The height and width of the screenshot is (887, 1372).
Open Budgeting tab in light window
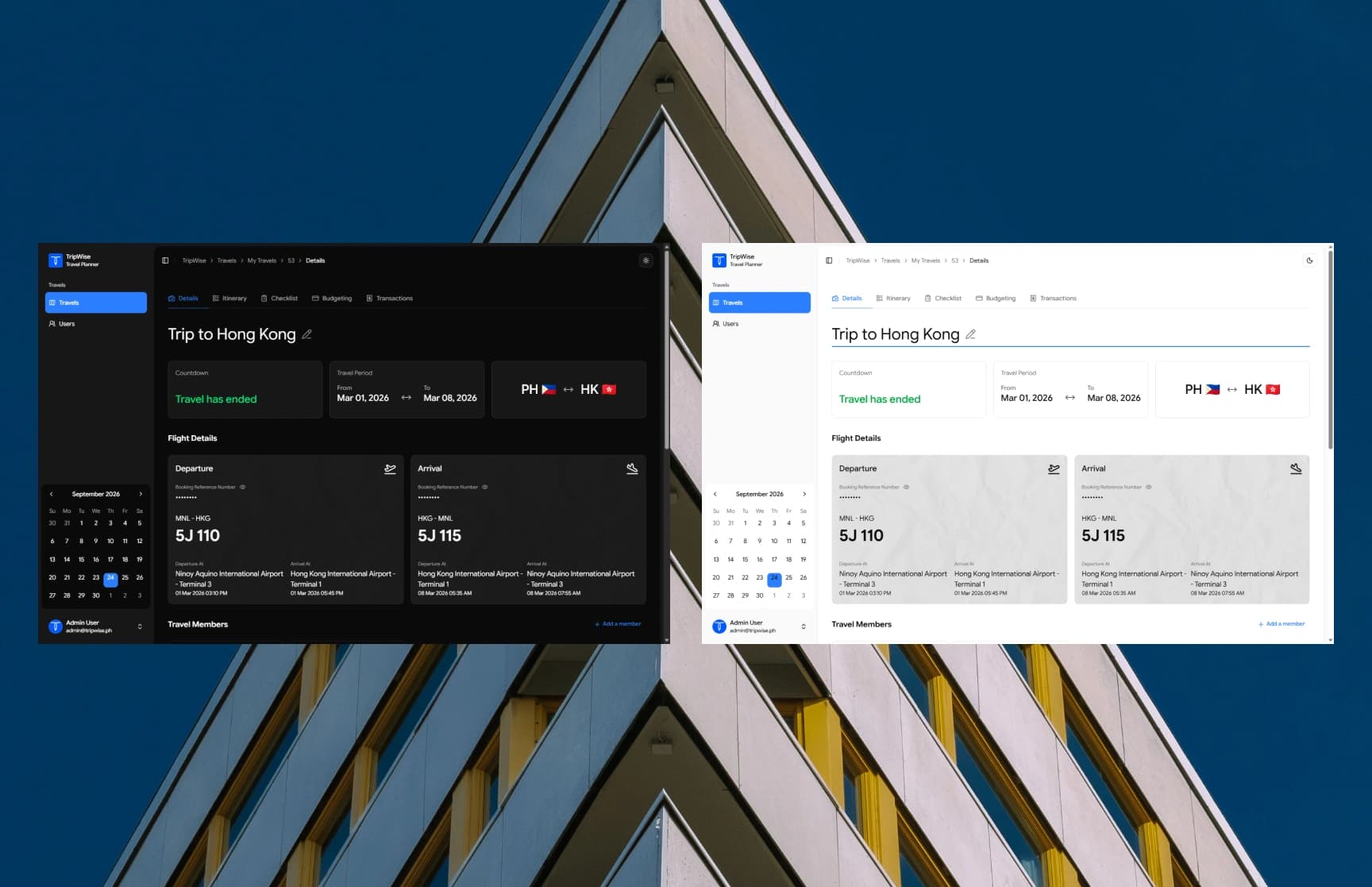(996, 299)
